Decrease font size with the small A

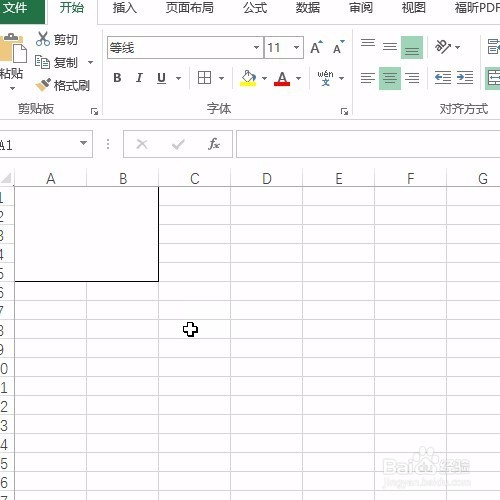pos(338,47)
